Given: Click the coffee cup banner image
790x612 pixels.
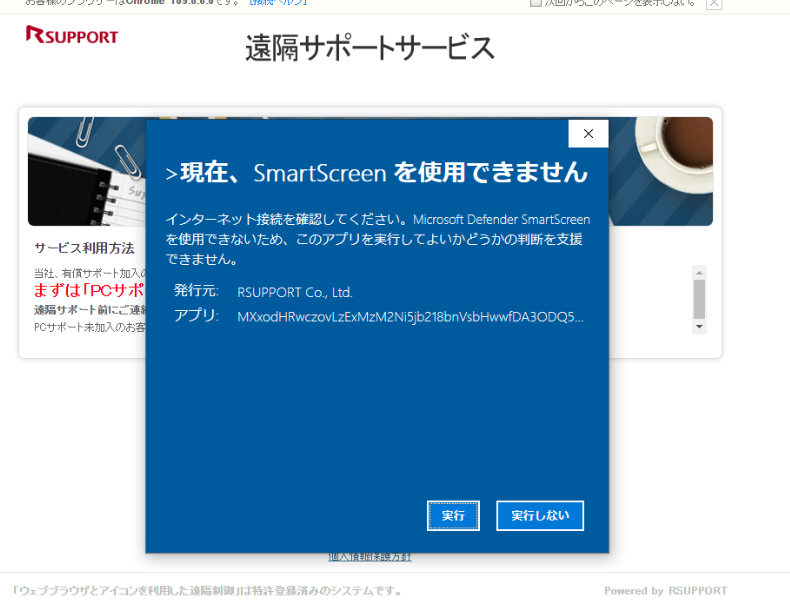Looking at the screenshot, I should 661,171.
